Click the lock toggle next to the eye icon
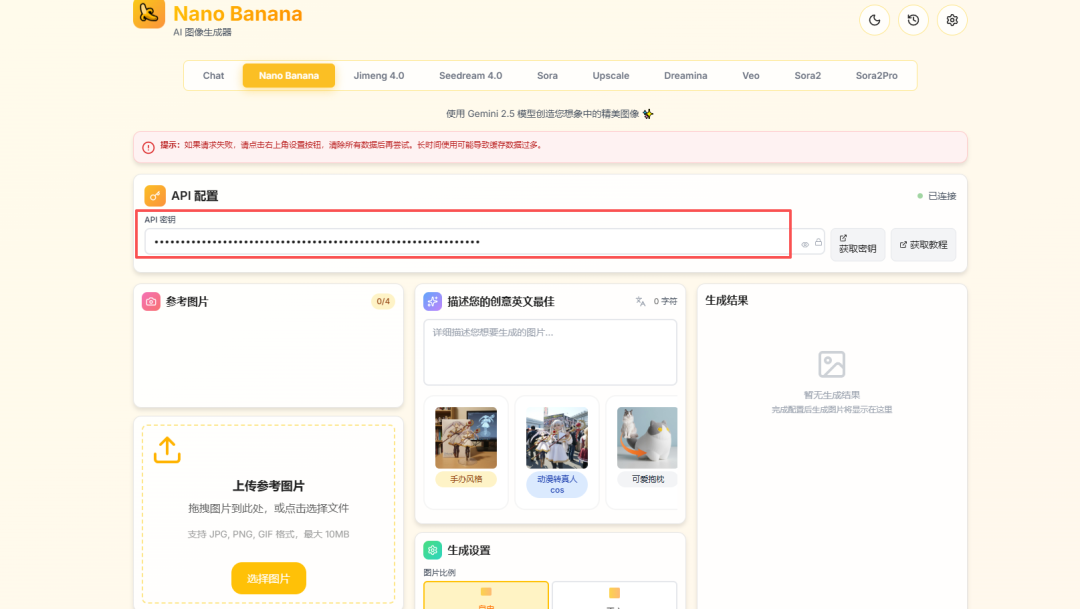Viewport: 1080px width, 609px height. [819, 241]
